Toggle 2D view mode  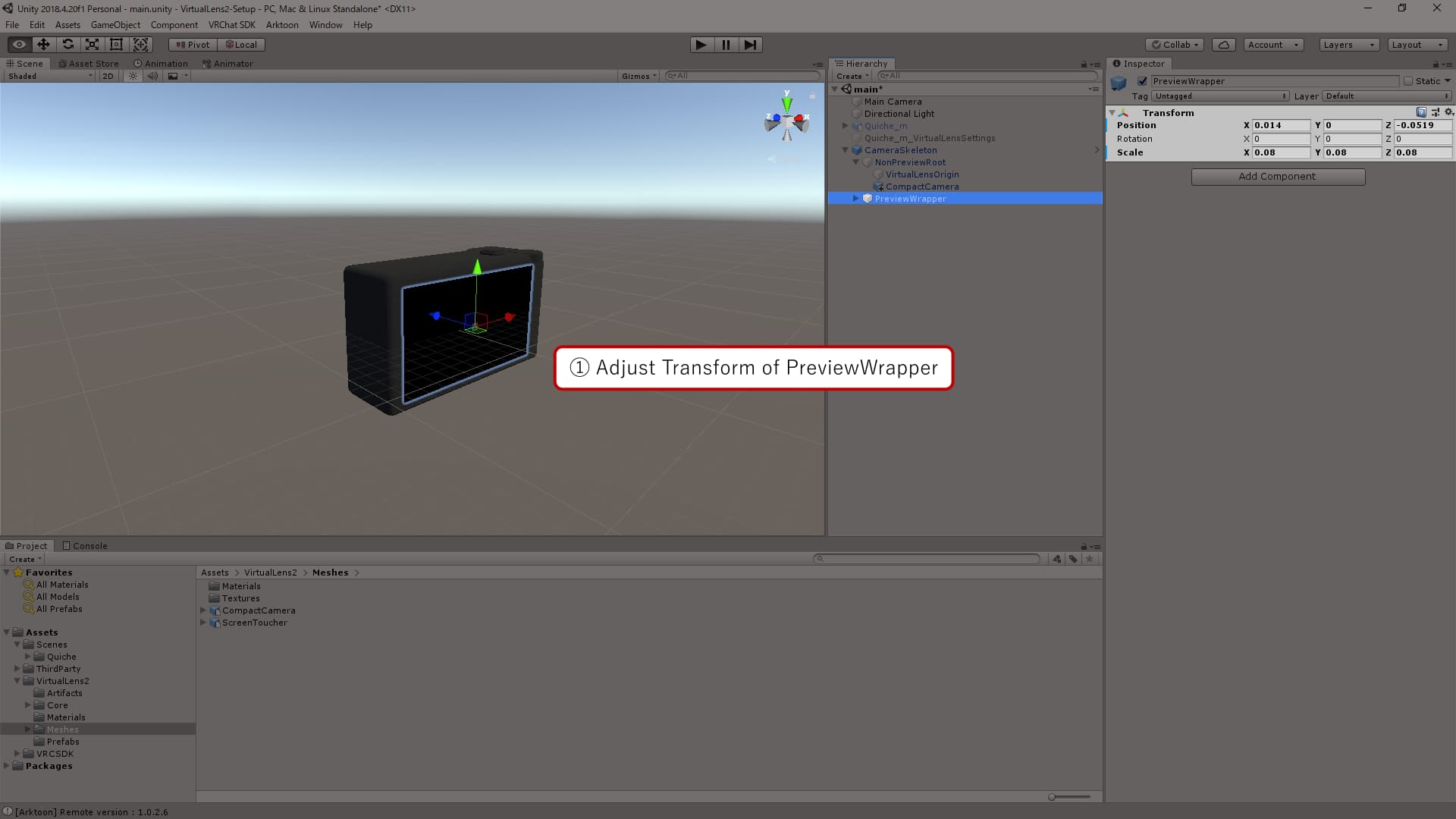click(108, 76)
